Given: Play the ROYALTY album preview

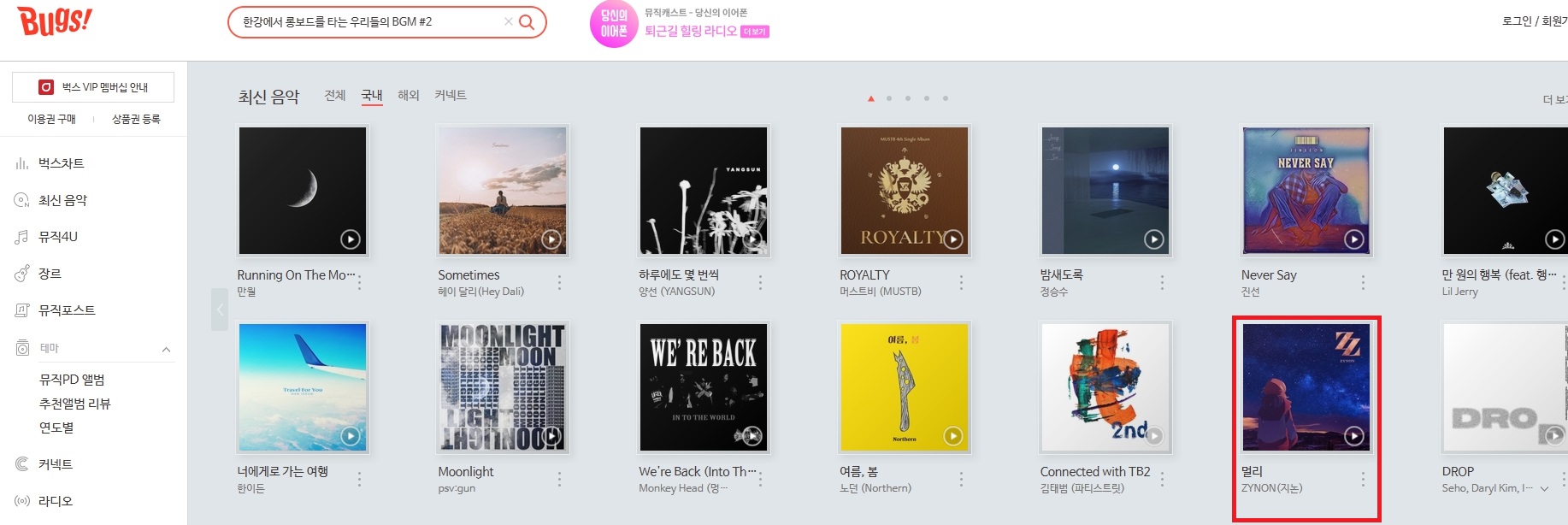Looking at the screenshot, I should point(953,239).
